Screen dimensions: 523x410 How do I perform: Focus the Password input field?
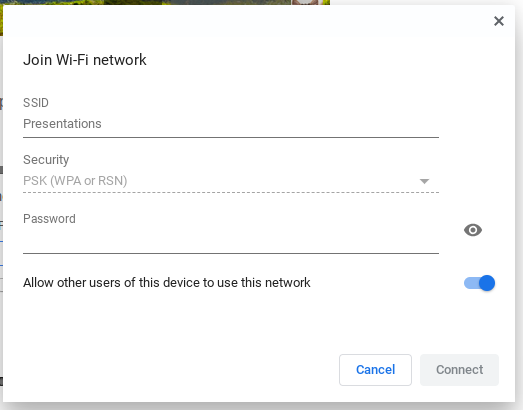coord(231,241)
